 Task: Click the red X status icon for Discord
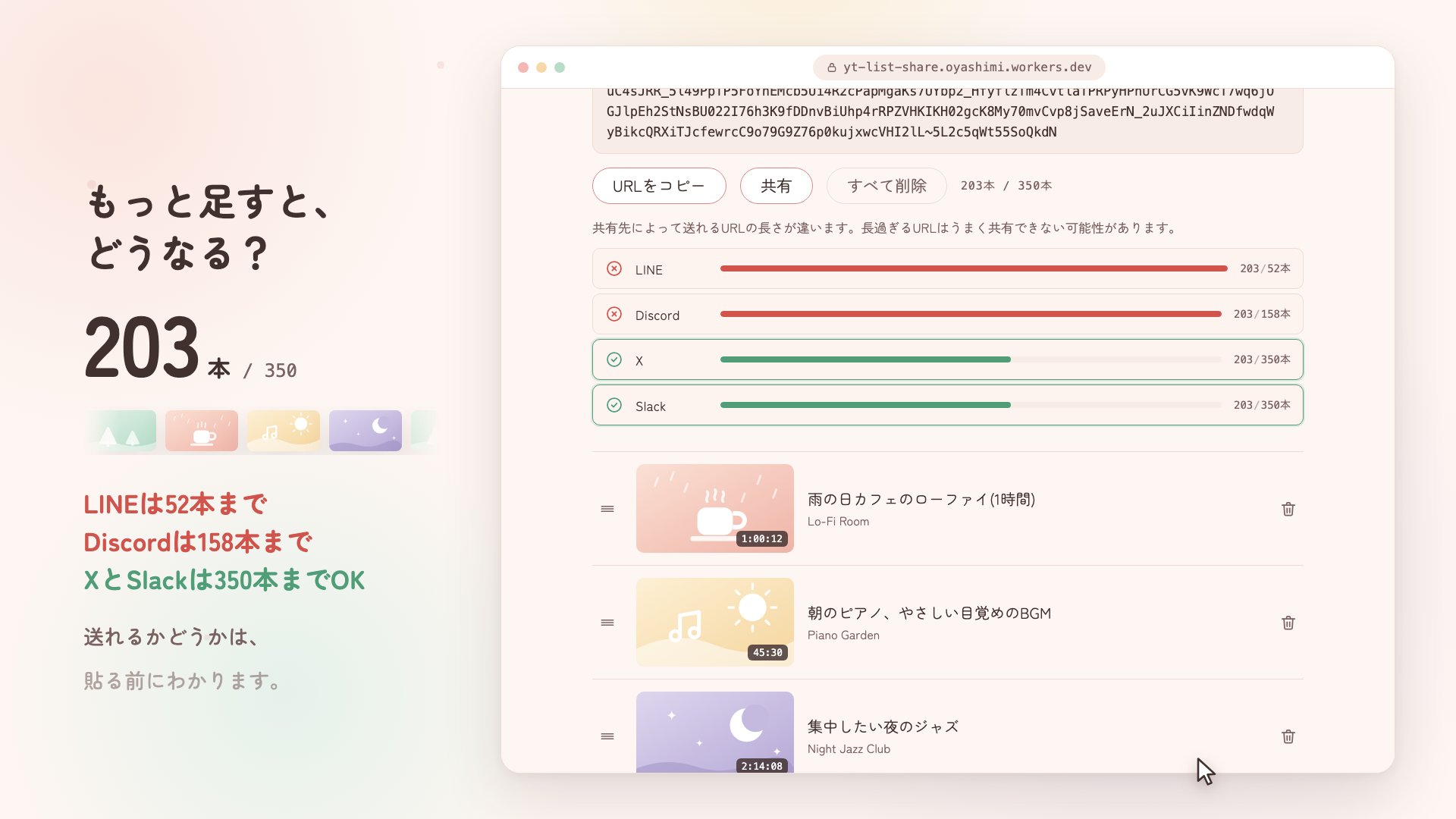(x=614, y=314)
